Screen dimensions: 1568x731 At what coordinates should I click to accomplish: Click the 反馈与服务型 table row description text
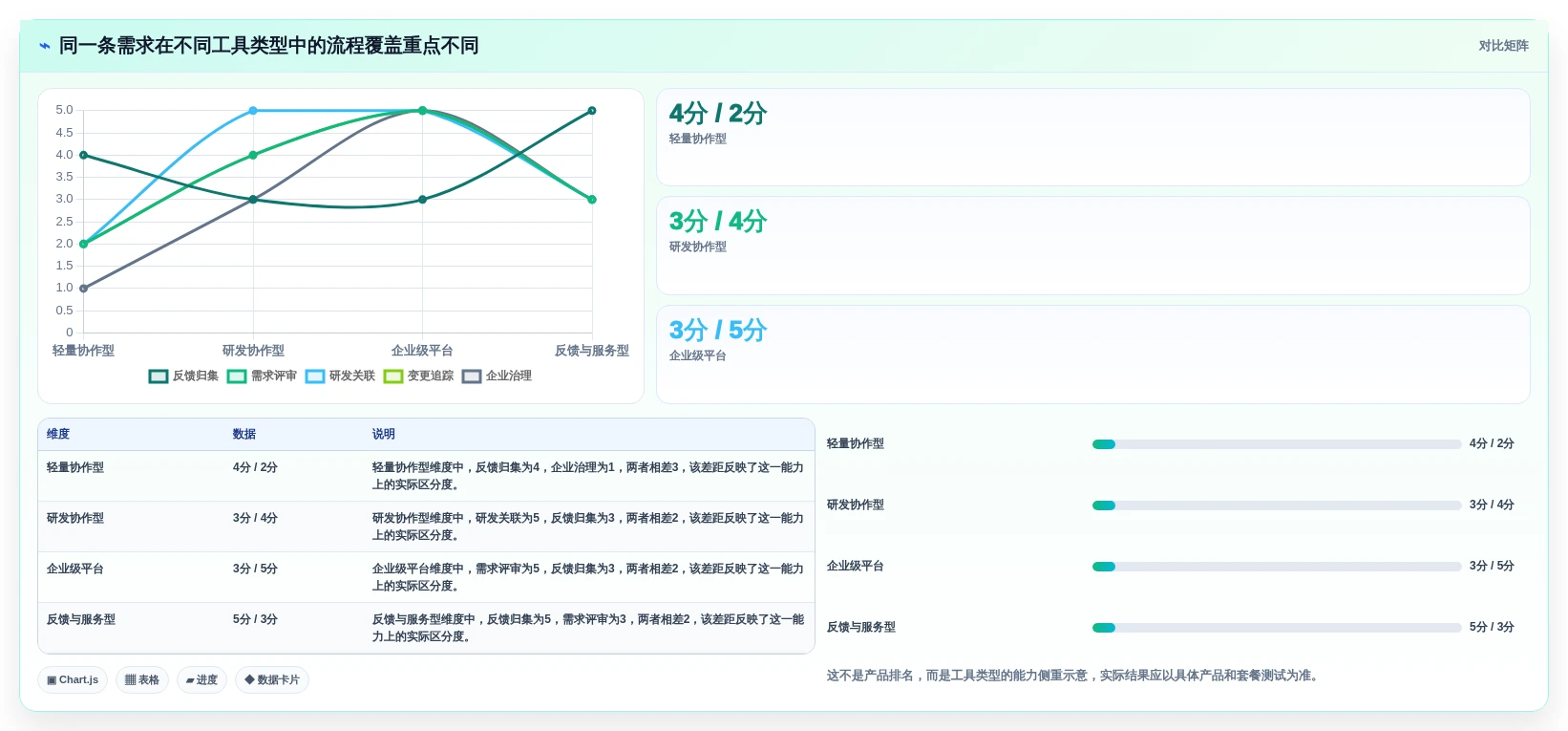point(588,628)
